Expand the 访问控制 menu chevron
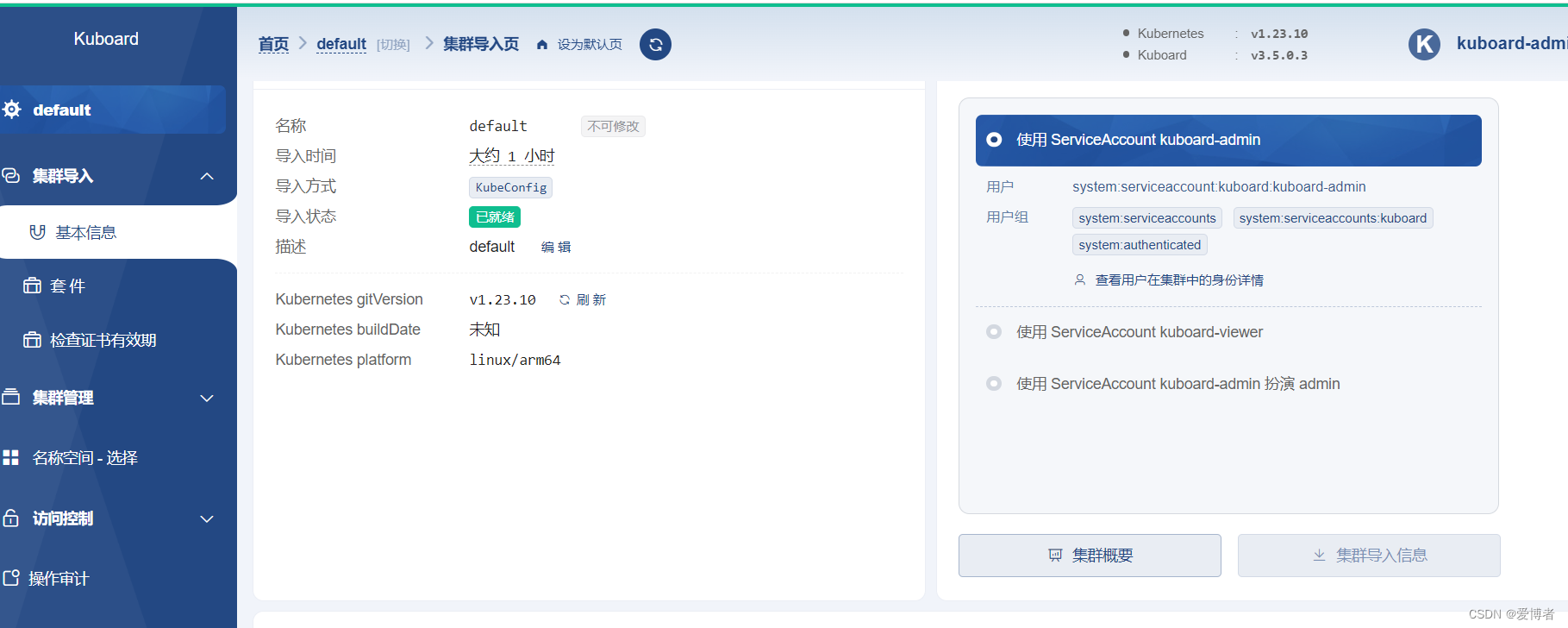Viewport: 1568px width, 628px height. click(x=207, y=519)
